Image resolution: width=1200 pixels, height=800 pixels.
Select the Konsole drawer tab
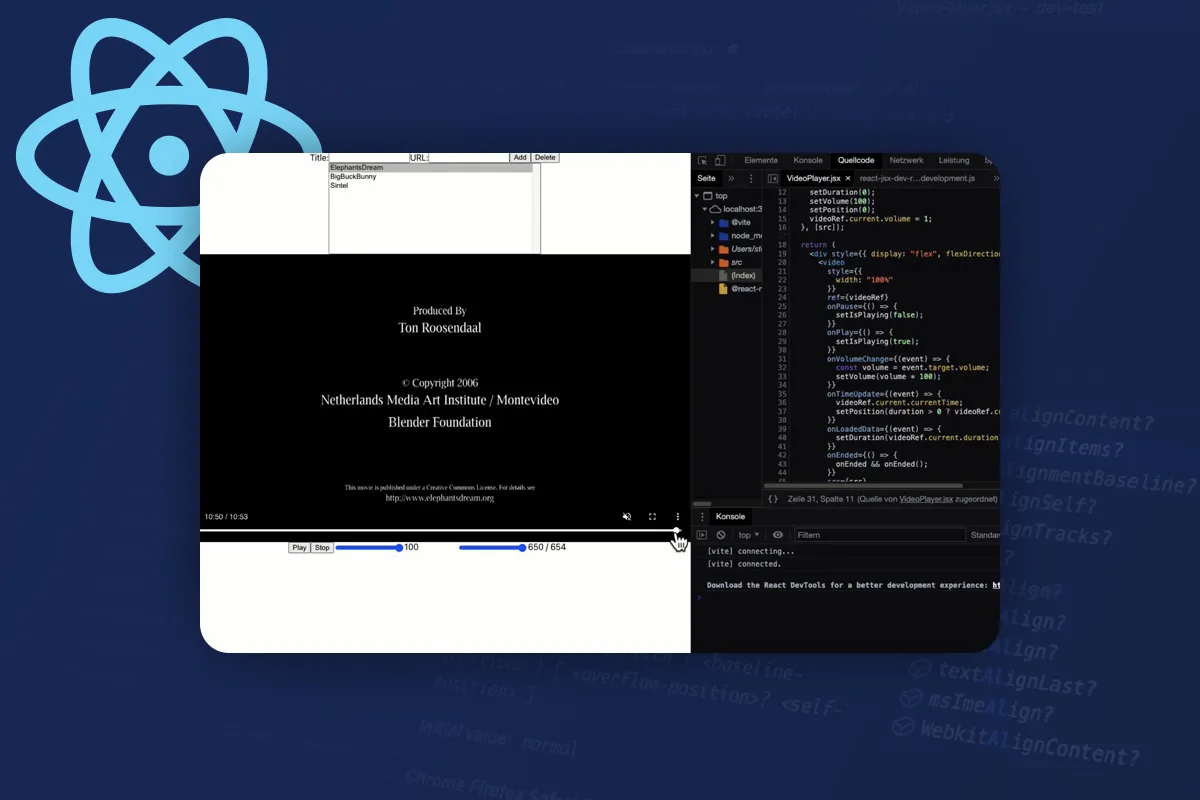(730, 516)
